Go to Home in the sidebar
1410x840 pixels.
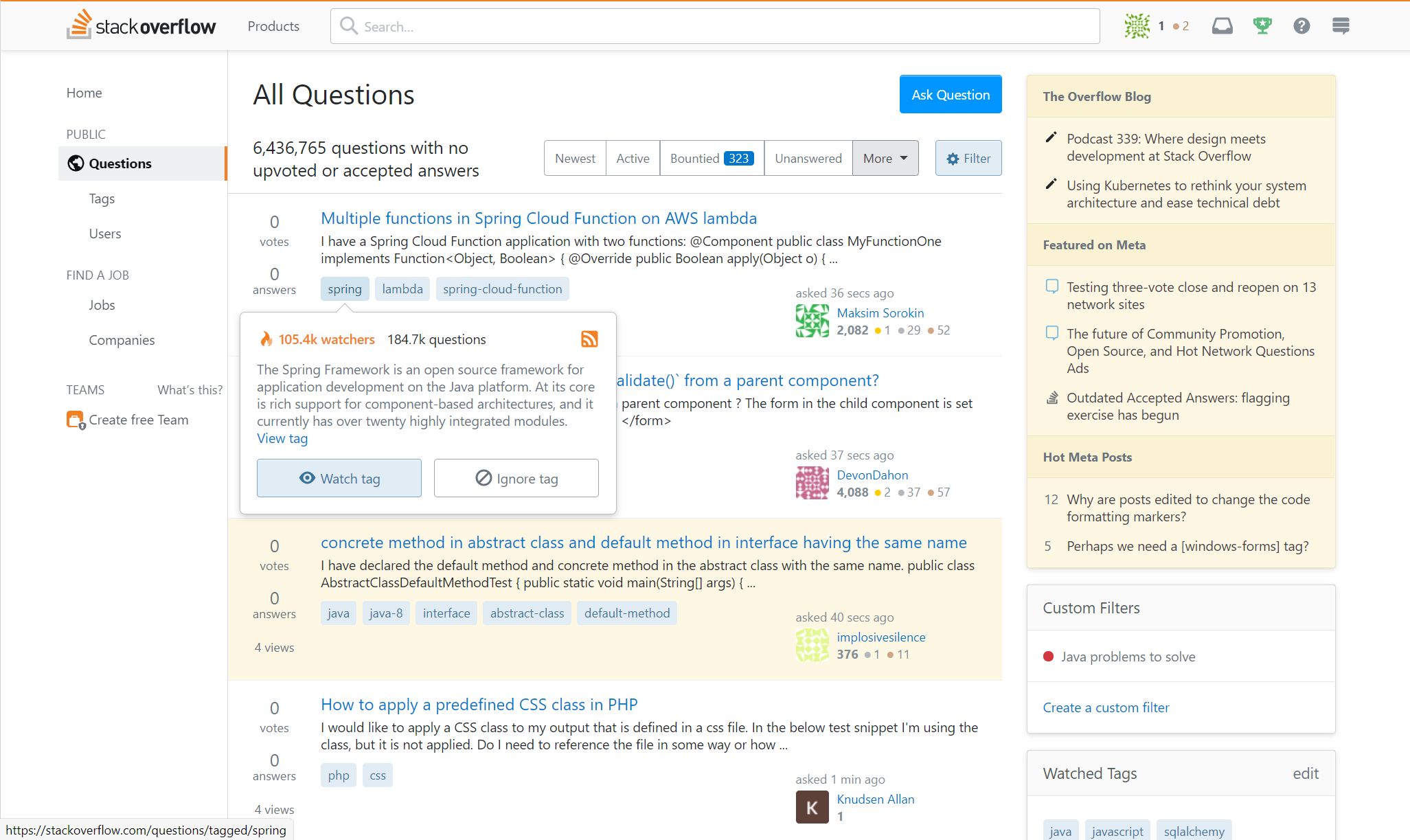pyautogui.click(x=84, y=93)
